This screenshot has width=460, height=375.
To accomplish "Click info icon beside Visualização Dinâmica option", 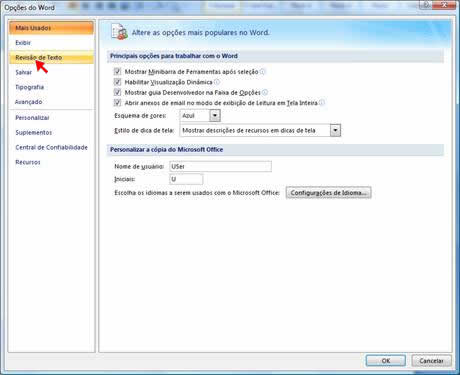I will pyautogui.click(x=217, y=82).
